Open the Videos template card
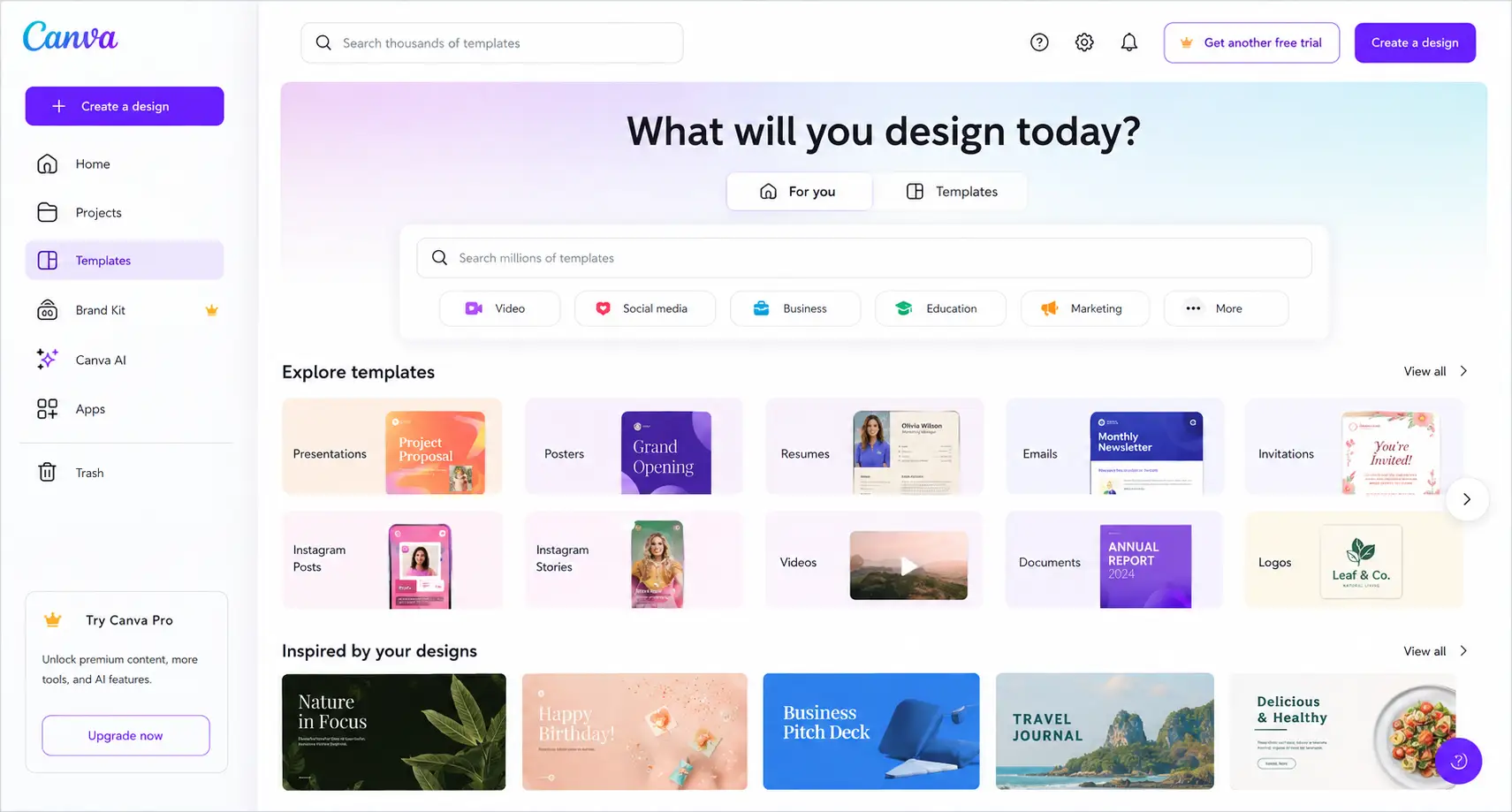This screenshot has width=1512, height=812. point(874,560)
